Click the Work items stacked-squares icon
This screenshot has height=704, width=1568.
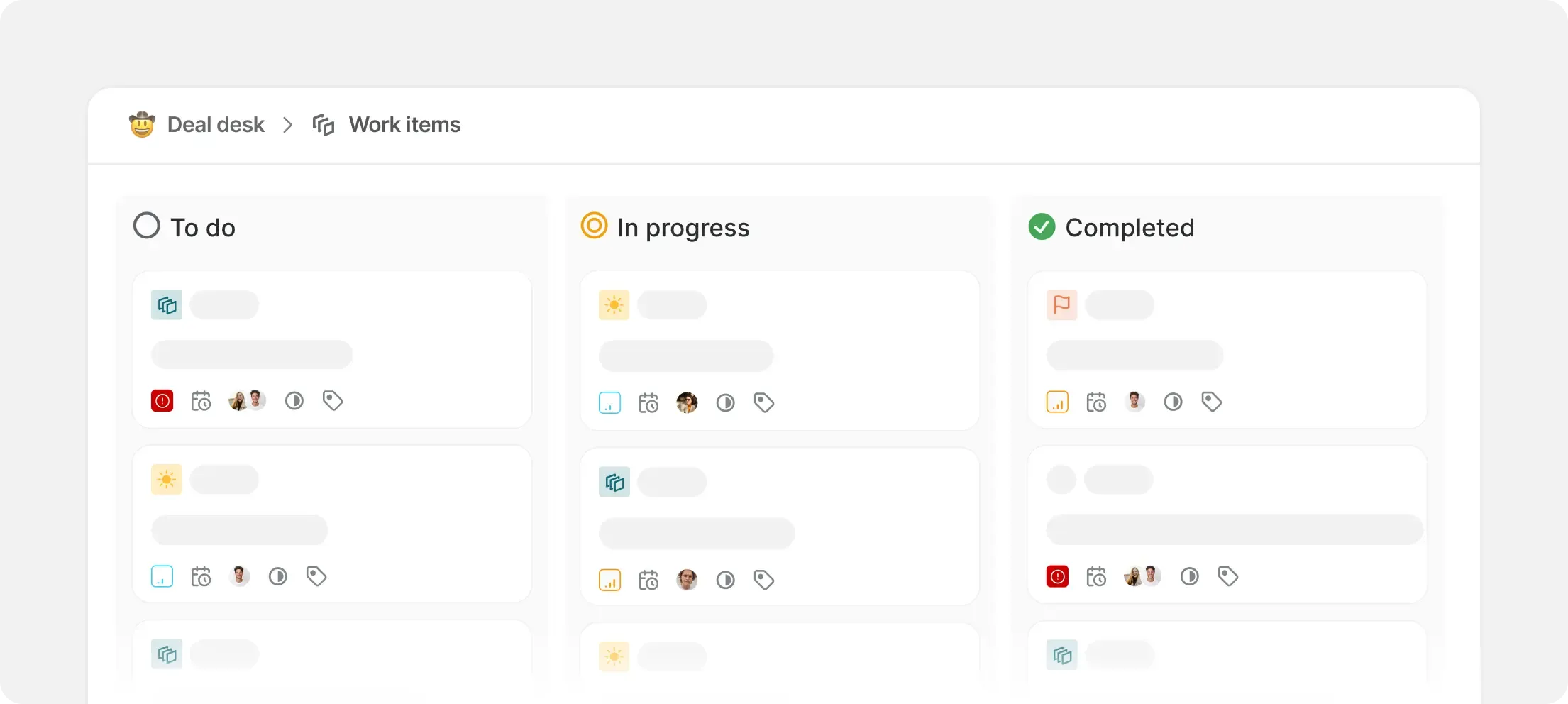pyautogui.click(x=324, y=125)
